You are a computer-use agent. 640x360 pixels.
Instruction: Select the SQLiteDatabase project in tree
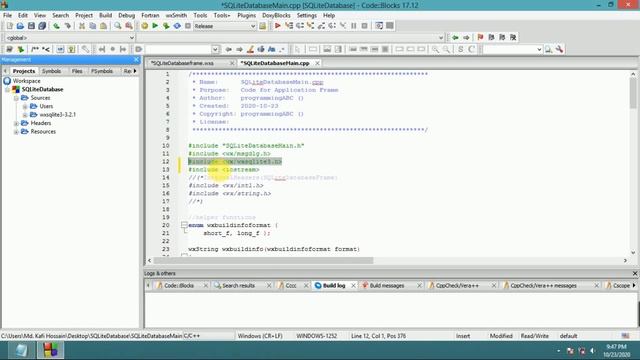42,89
